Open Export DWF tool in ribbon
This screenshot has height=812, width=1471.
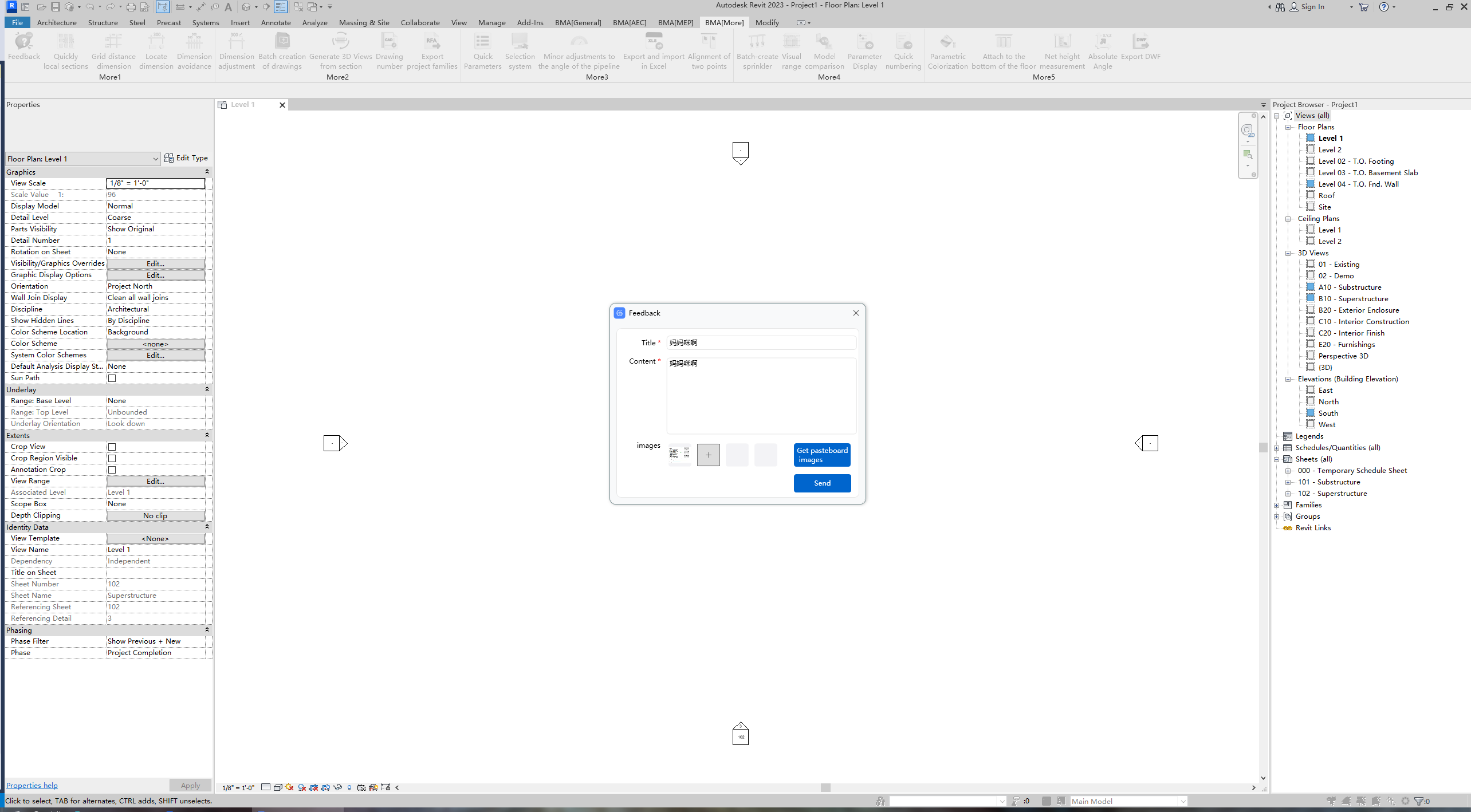tap(1140, 41)
